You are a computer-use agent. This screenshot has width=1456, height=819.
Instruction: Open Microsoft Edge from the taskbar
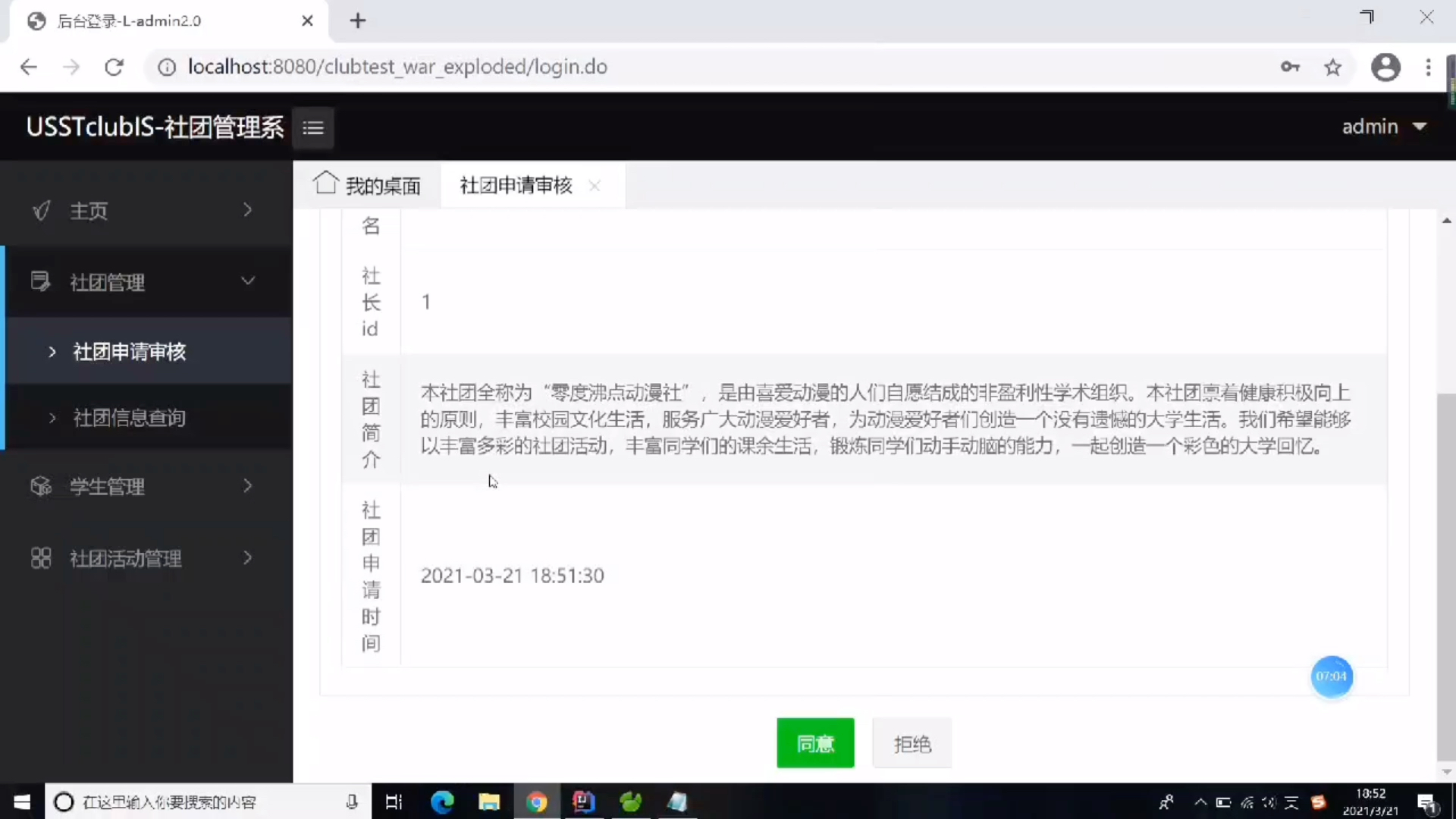pyautogui.click(x=442, y=802)
